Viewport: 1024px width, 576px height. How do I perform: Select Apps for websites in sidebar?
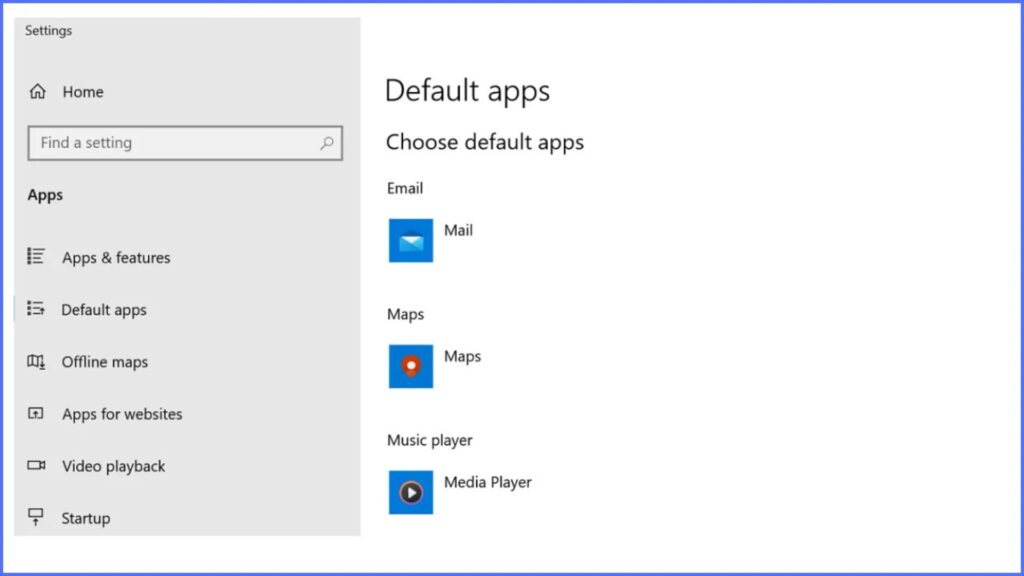[x=122, y=414]
